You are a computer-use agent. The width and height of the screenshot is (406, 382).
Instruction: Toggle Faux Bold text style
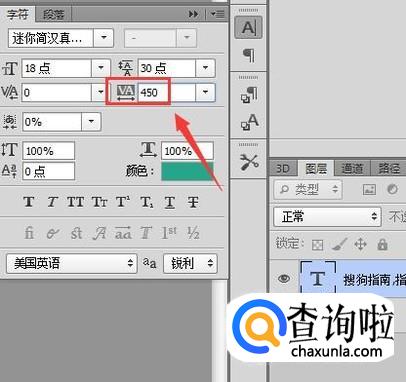[29, 202]
